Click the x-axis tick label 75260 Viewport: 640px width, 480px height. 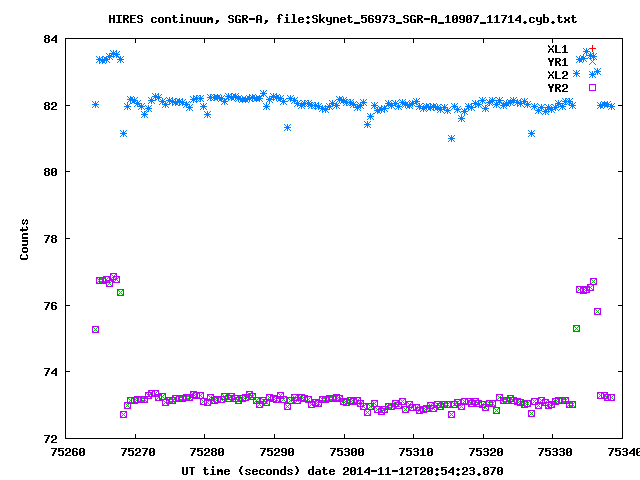68,452
